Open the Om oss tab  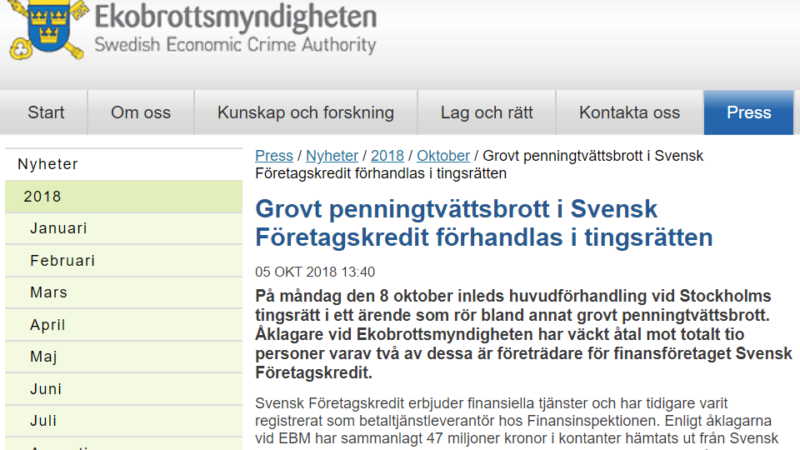(141, 112)
